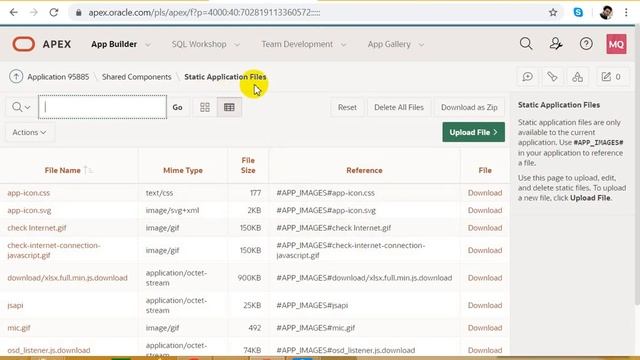Open App Gallery menu
The height and width of the screenshot is (360, 640).
(389, 44)
